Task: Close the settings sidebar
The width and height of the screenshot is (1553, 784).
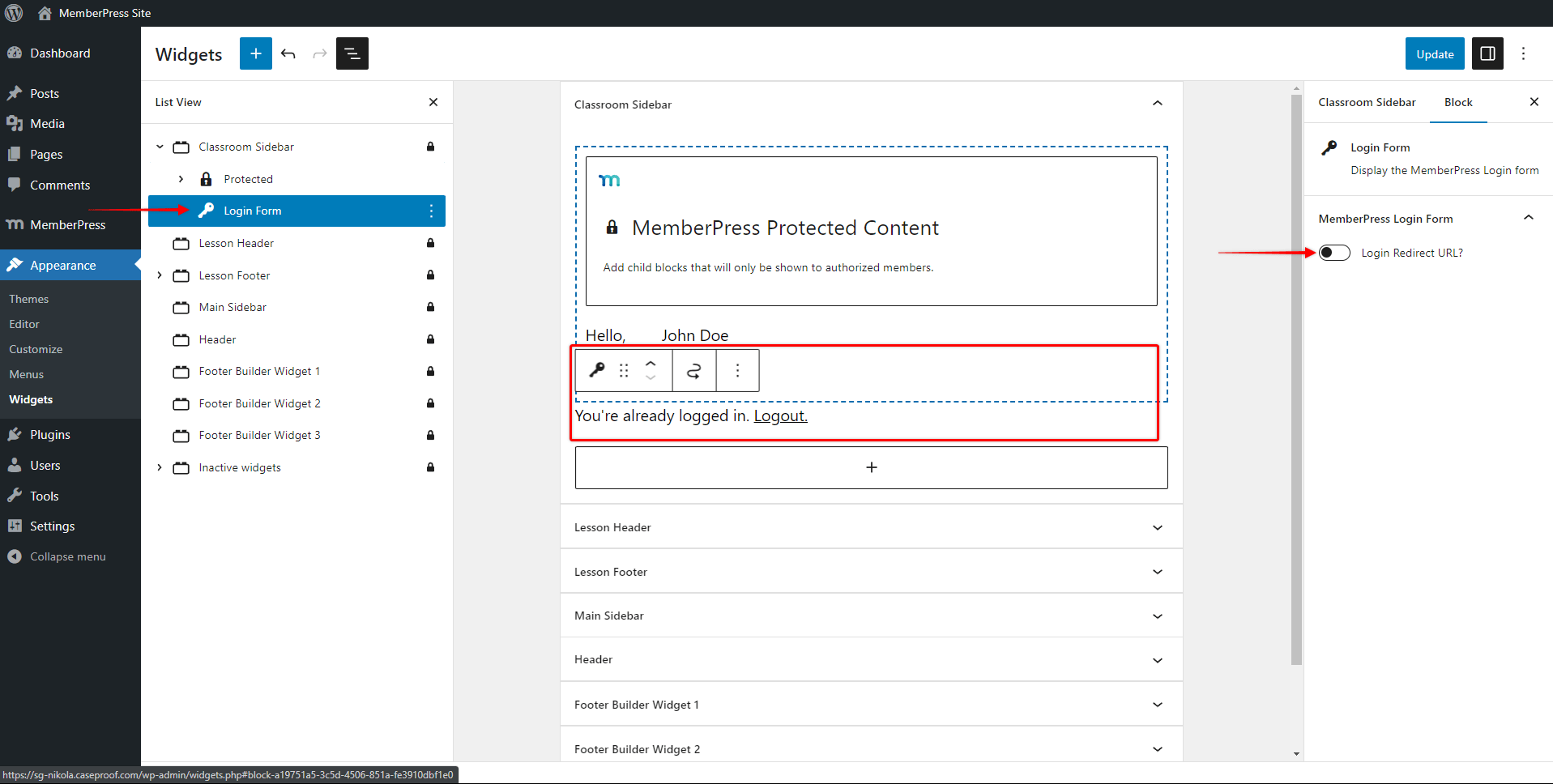Action: coord(1534,102)
